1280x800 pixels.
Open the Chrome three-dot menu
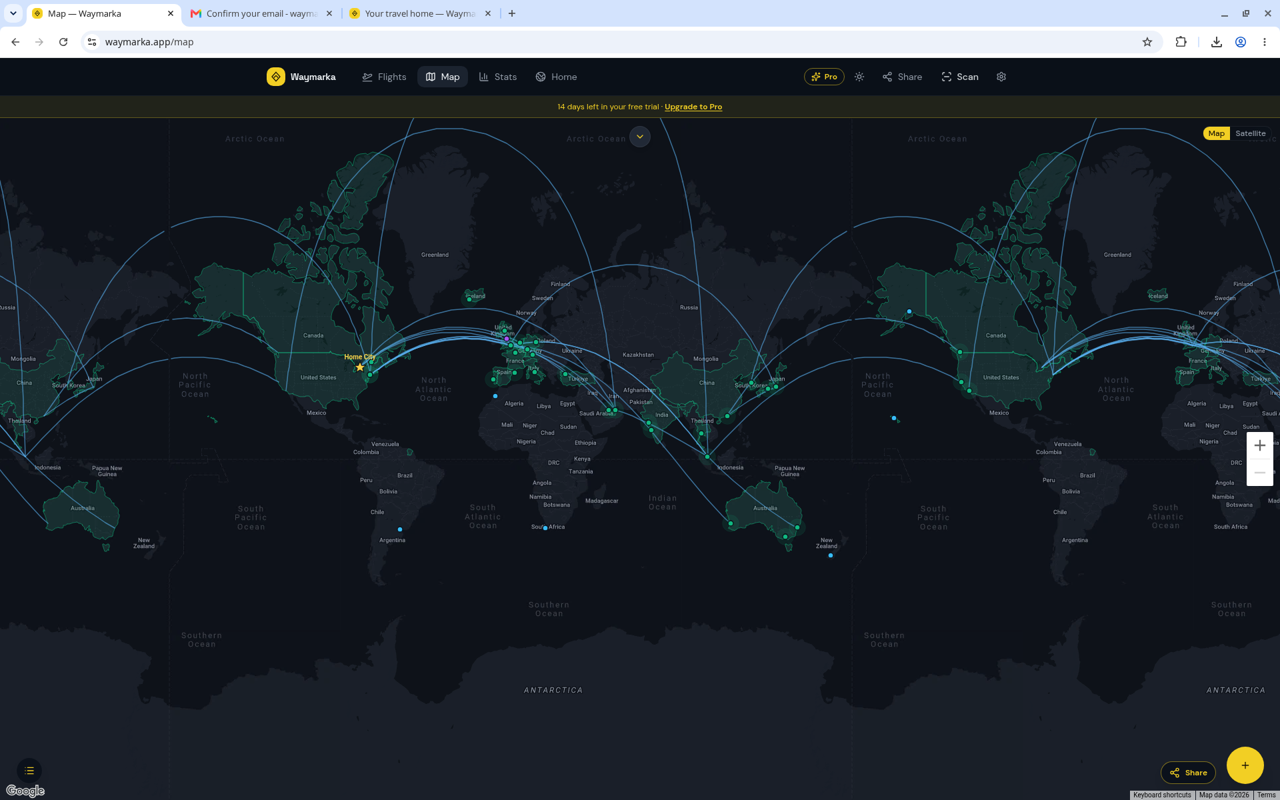click(x=1264, y=42)
